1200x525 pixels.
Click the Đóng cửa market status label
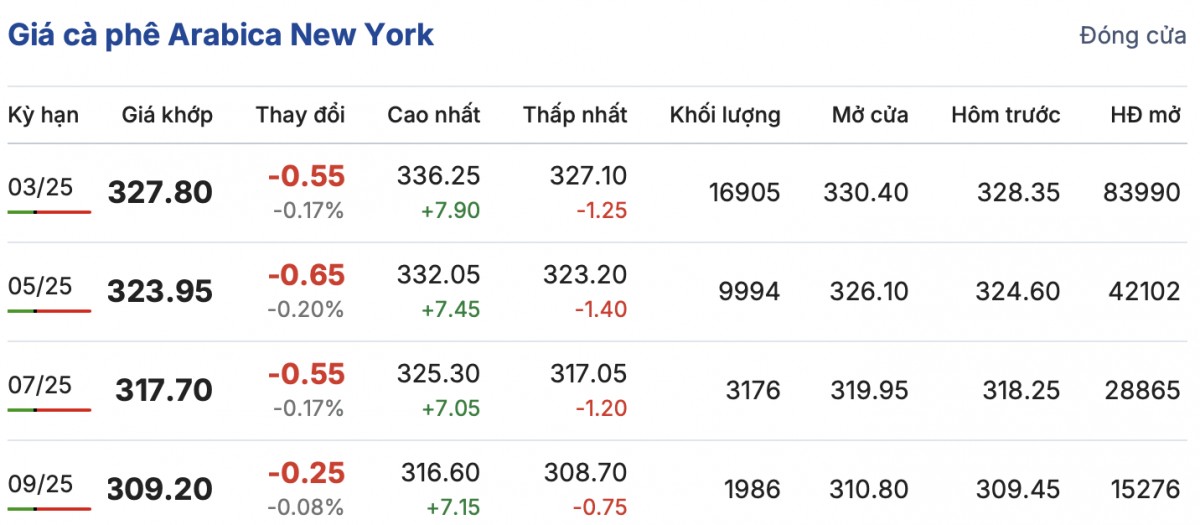coord(1132,36)
